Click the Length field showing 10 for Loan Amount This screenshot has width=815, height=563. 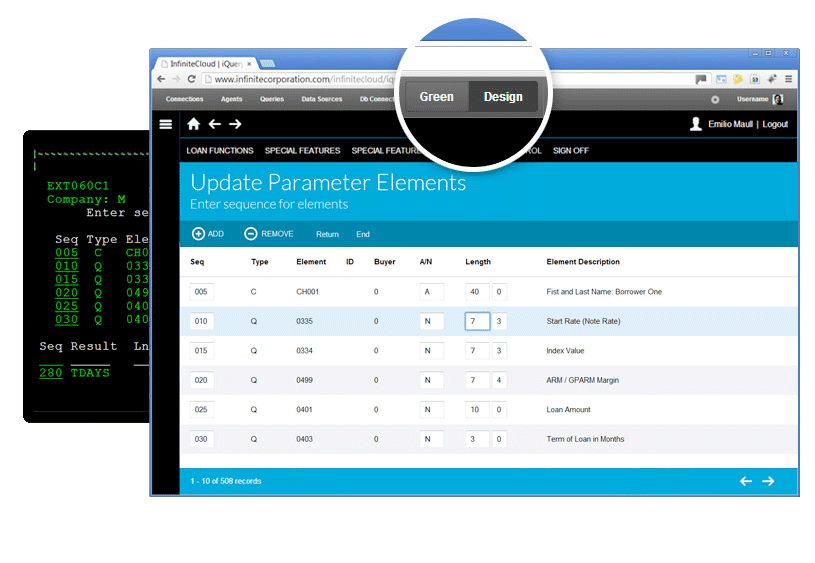[x=477, y=410]
